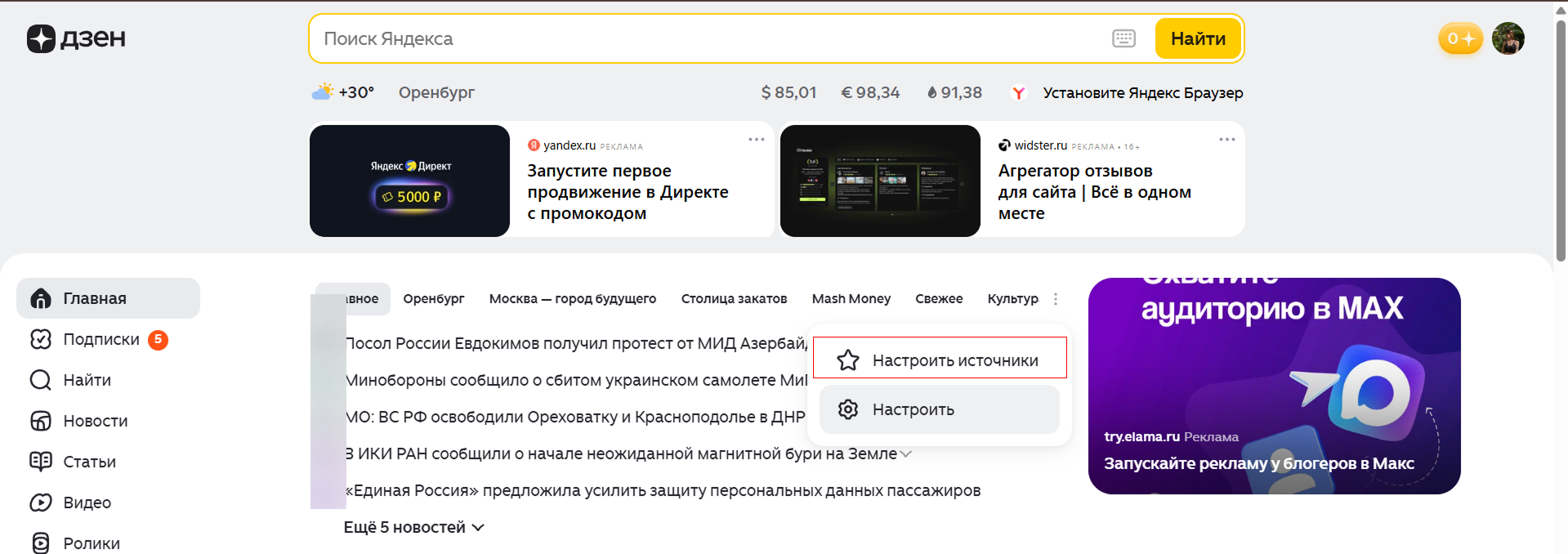The image size is (1568, 554).
Task: Open Видео section label
Action: click(87, 503)
